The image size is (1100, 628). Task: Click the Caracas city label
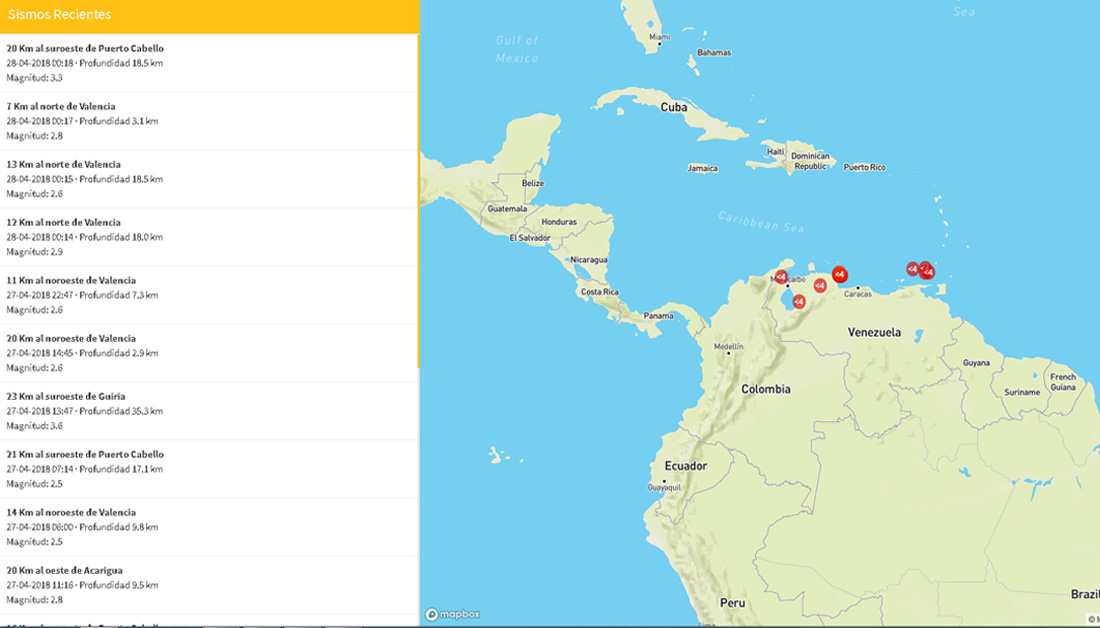(857, 295)
